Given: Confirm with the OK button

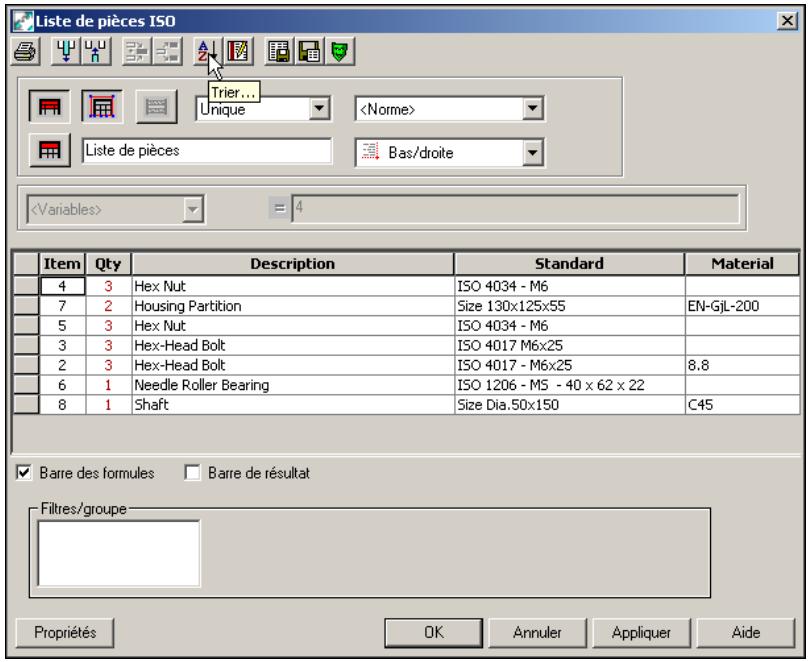Looking at the screenshot, I should coord(433,633).
